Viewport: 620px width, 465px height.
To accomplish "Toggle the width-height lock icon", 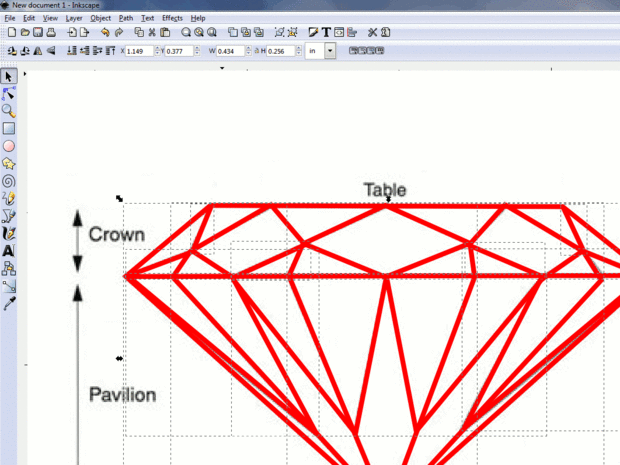I will point(257,51).
